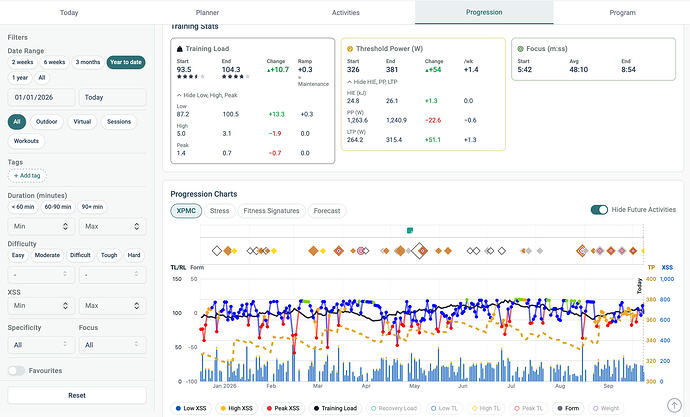Select the Moderate difficulty chip
The height and width of the screenshot is (417, 690).
click(47, 255)
